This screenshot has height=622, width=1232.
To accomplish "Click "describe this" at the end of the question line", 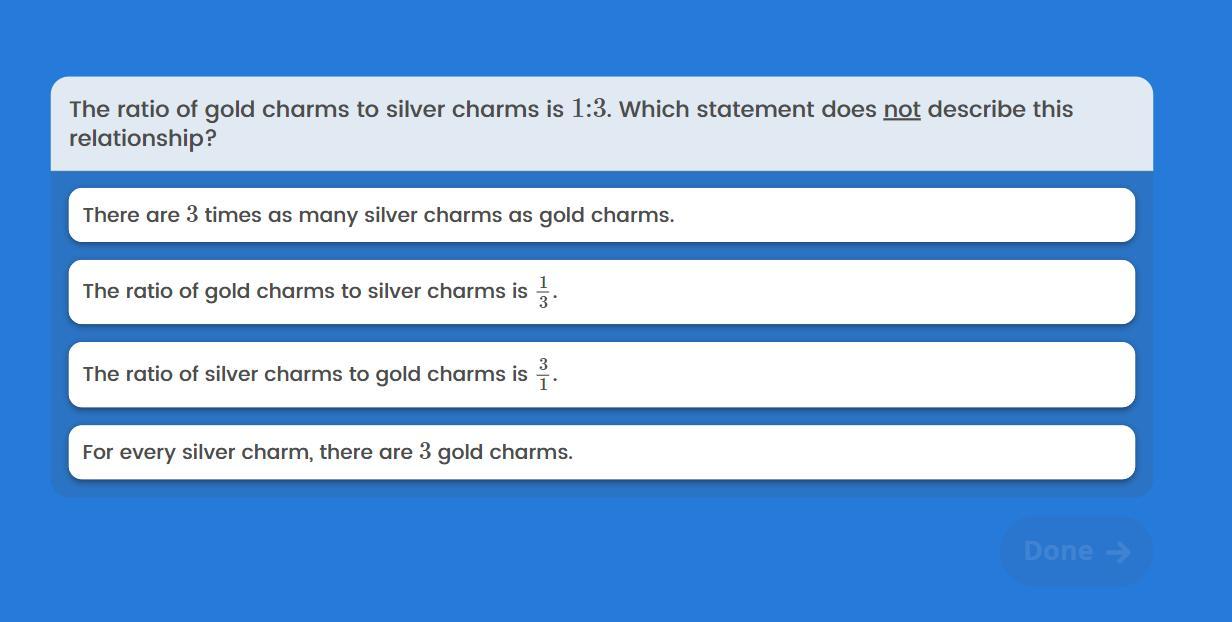I will tap(1000, 109).
